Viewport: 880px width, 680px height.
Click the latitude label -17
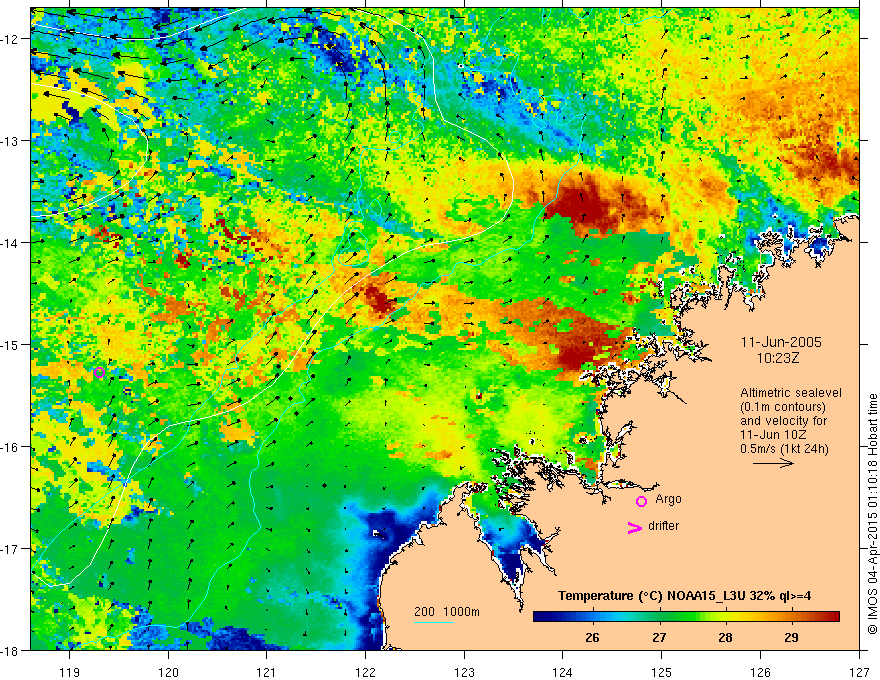pyautogui.click(x=10, y=549)
